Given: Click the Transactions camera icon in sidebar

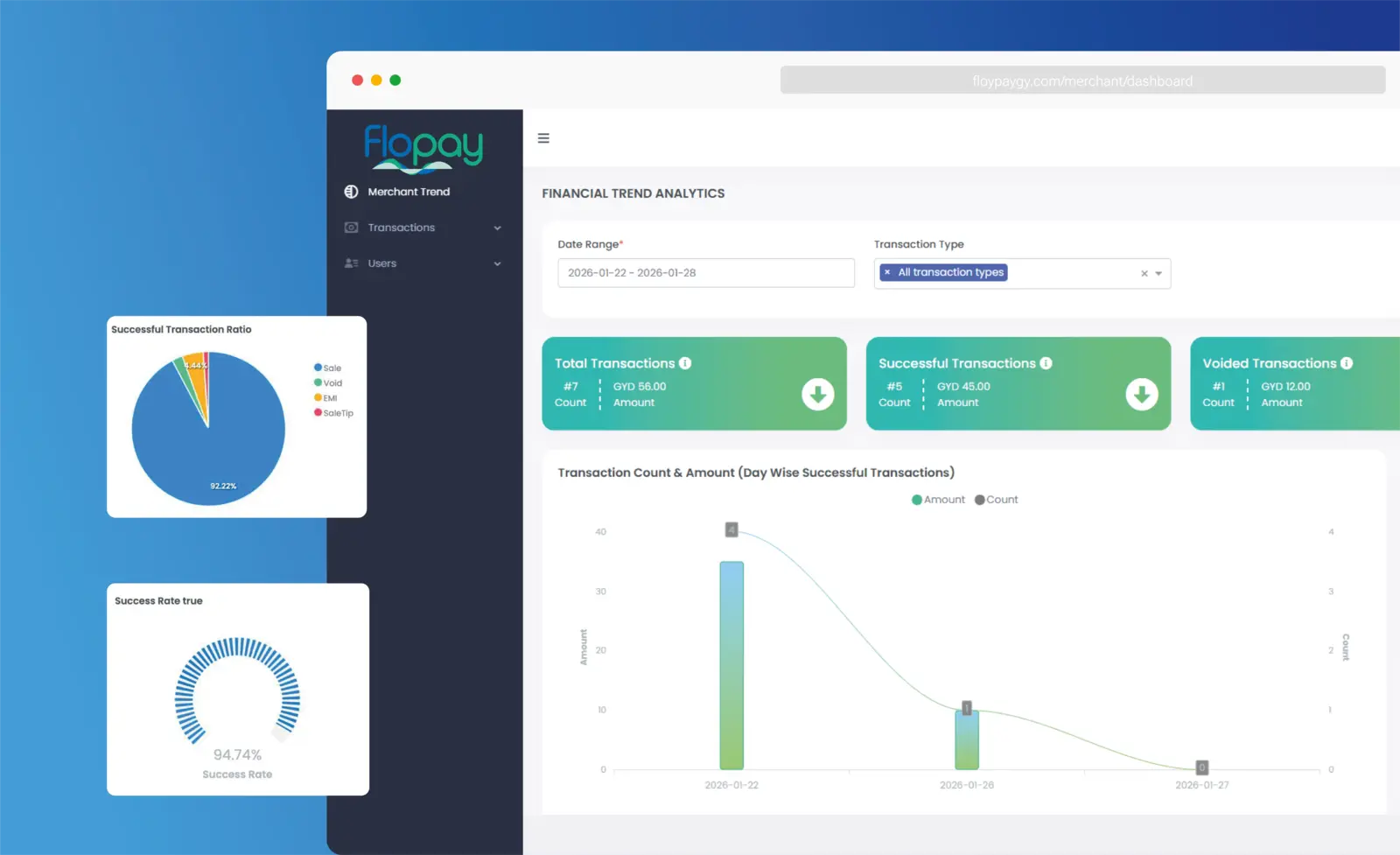Looking at the screenshot, I should tap(351, 228).
